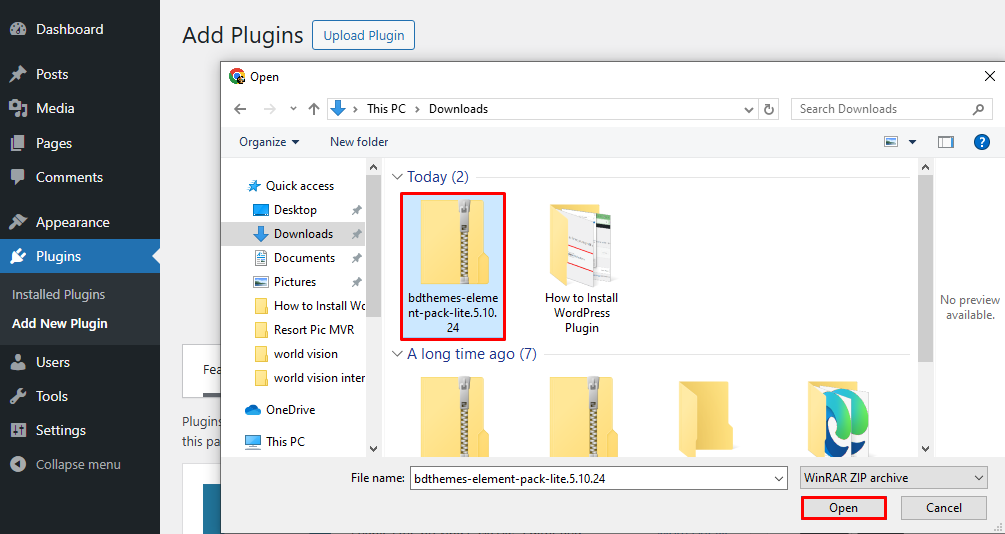The height and width of the screenshot is (534, 1005).
Task: Go up one folder level arrow
Action: 313,109
